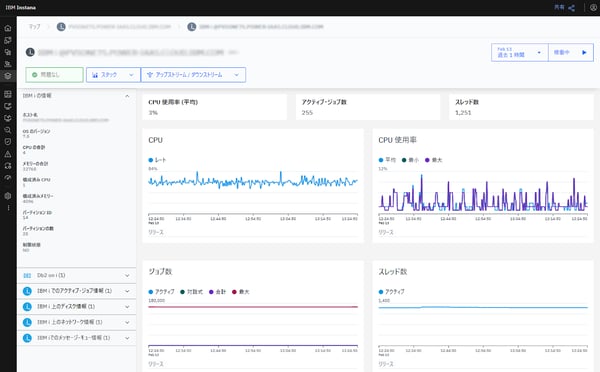
Task: Click the user profile icon top right
Action: coord(593,8)
